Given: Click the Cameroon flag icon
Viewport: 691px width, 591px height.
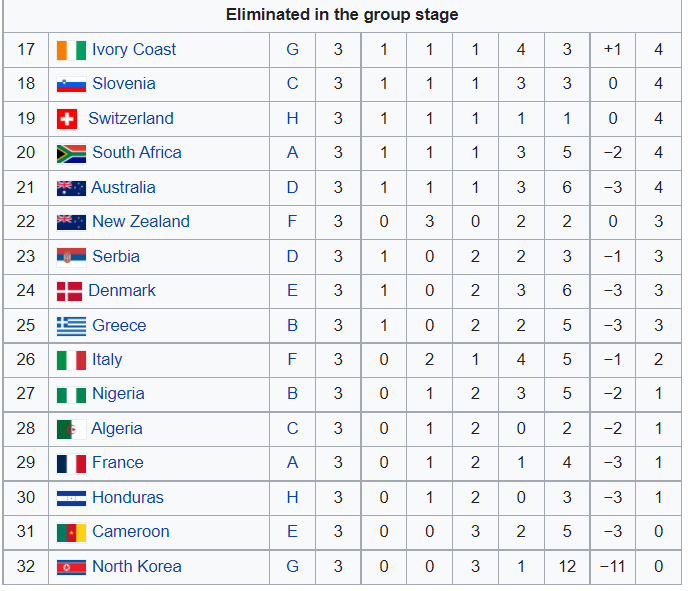Looking at the screenshot, I should point(71,533).
